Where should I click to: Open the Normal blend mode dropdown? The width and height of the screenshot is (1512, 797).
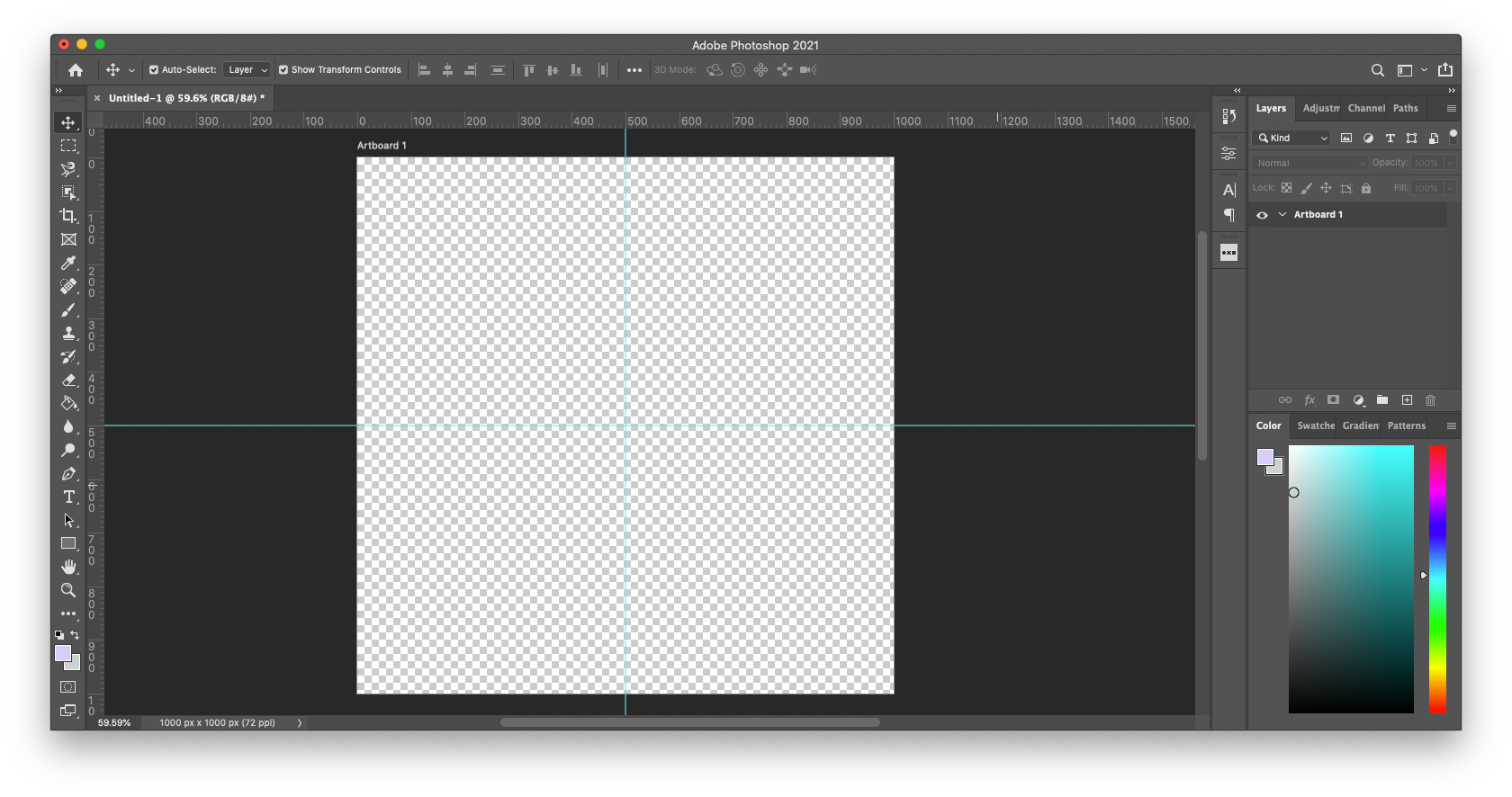[x=1310, y=163]
